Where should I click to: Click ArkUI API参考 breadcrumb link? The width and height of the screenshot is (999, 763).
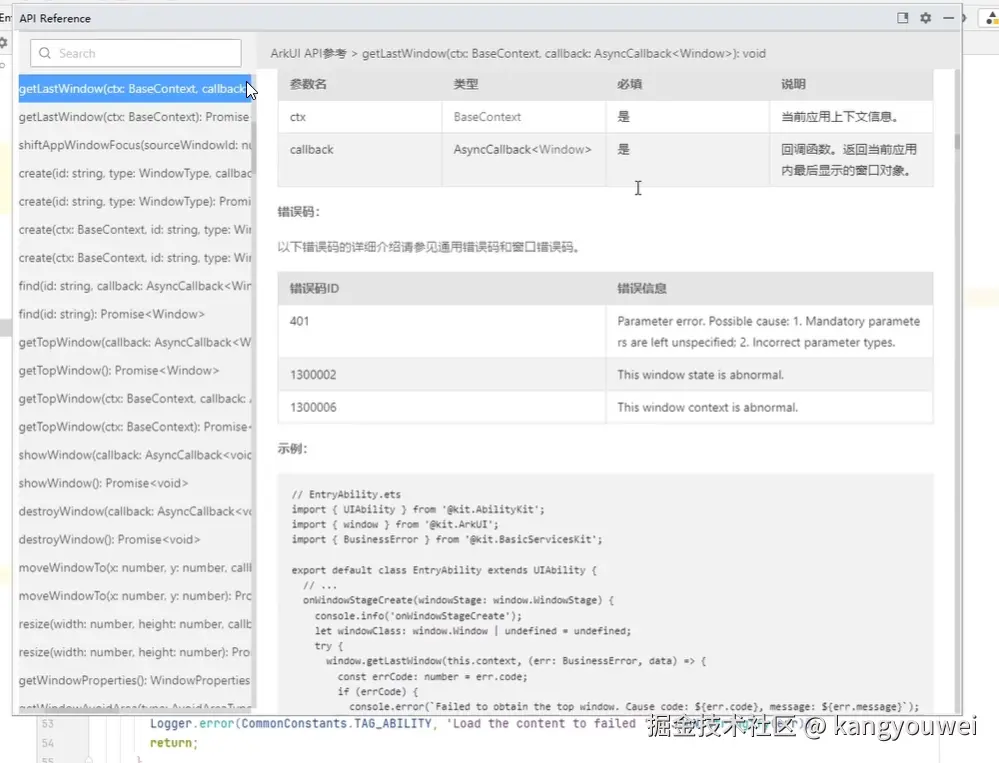pos(308,53)
